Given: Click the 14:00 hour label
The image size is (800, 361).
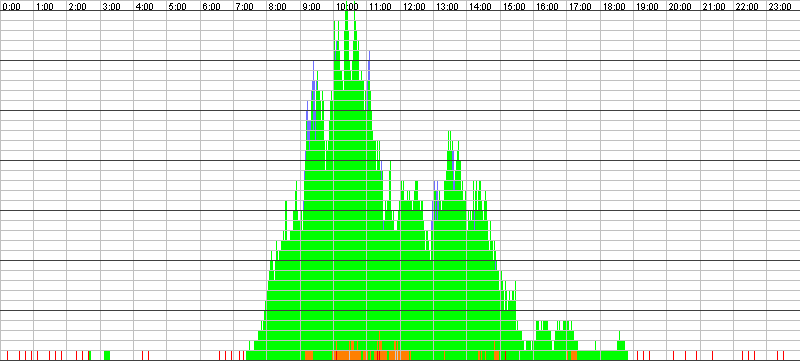Looking at the screenshot, I should [x=480, y=8].
